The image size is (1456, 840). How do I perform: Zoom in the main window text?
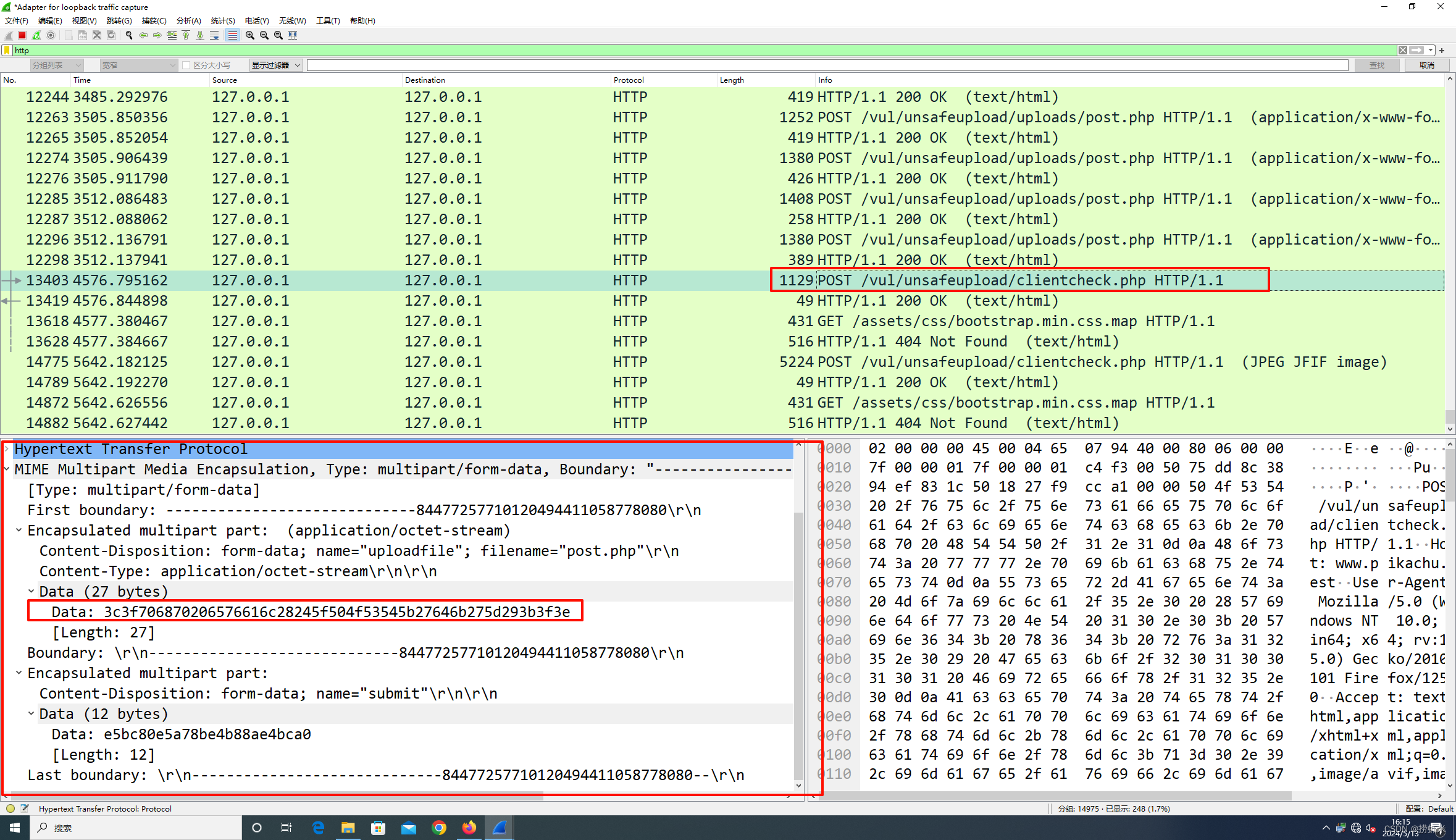pos(250,35)
